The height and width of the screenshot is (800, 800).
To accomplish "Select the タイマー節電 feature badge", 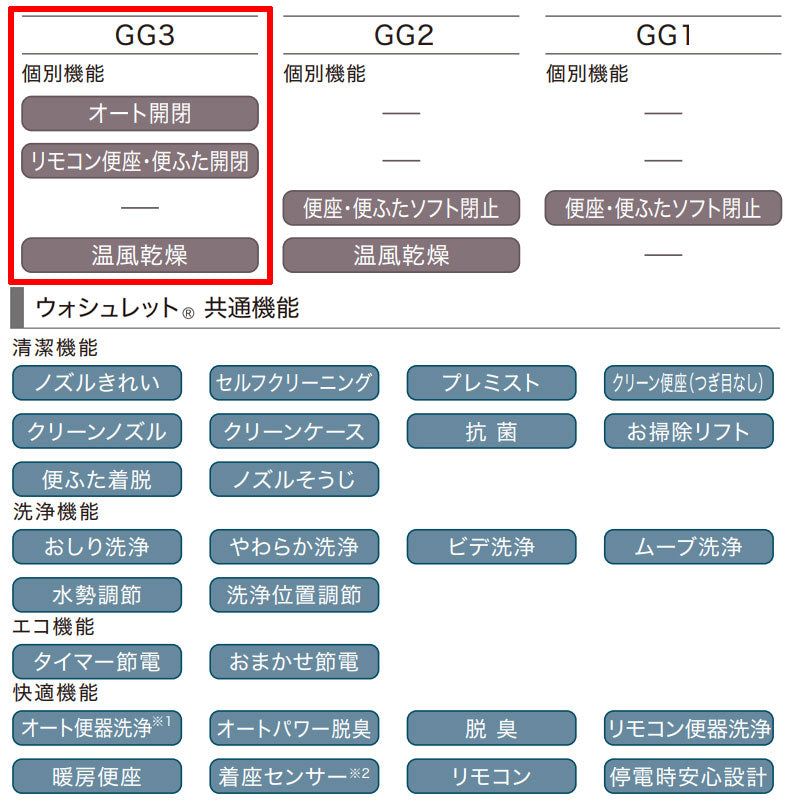I will (97, 662).
